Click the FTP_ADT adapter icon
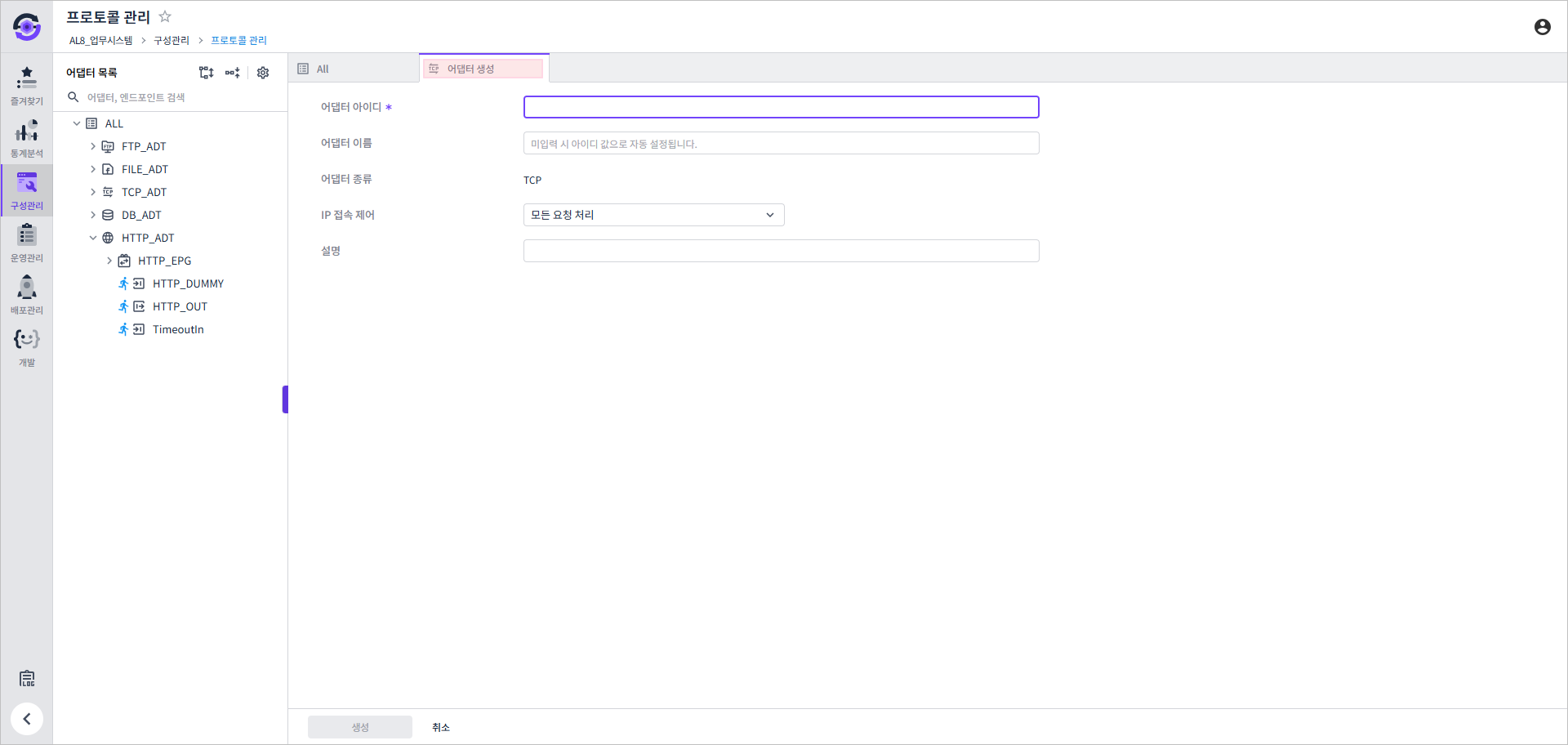The width and height of the screenshot is (1568, 745). [108, 146]
